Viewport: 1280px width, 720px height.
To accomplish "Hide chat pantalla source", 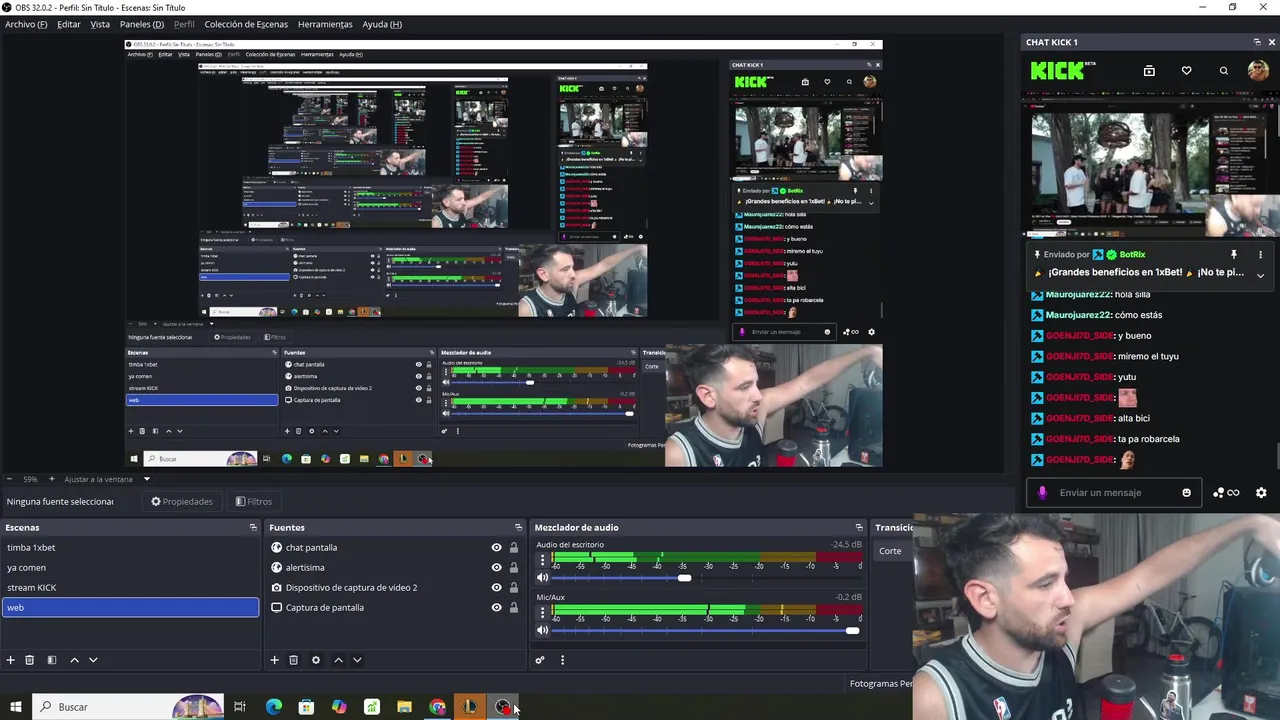I will coord(496,548).
